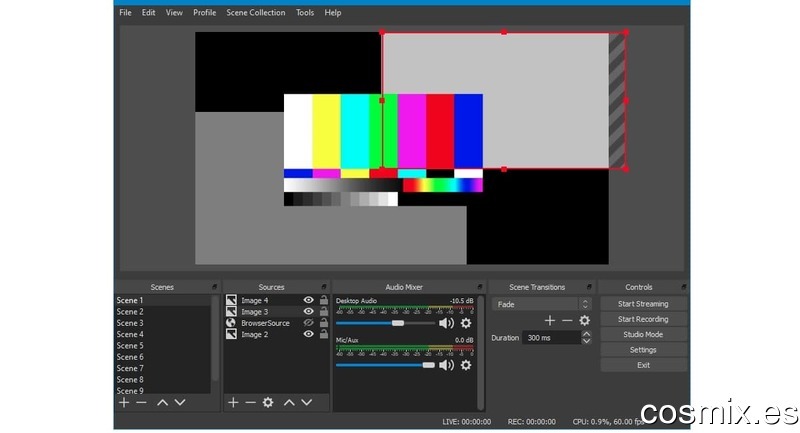
Task: Decrease transition duration with down arrow
Action: [x=587, y=341]
